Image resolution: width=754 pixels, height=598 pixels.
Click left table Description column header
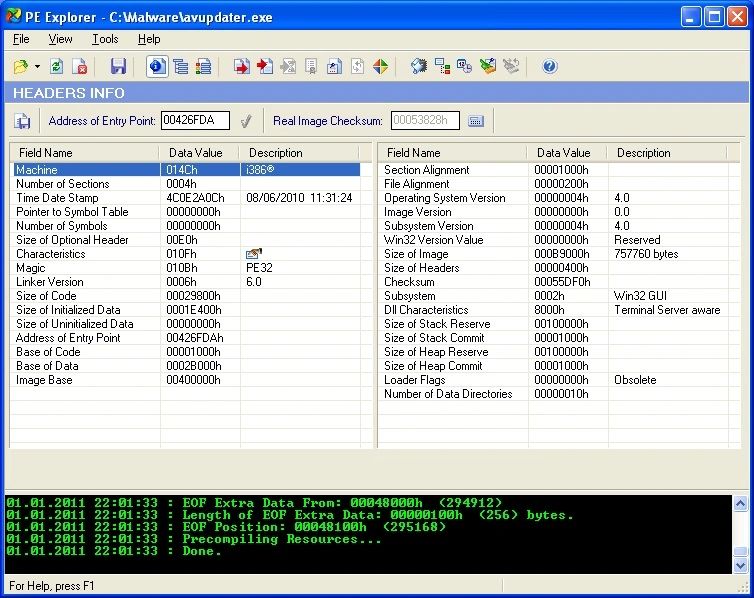(299, 153)
